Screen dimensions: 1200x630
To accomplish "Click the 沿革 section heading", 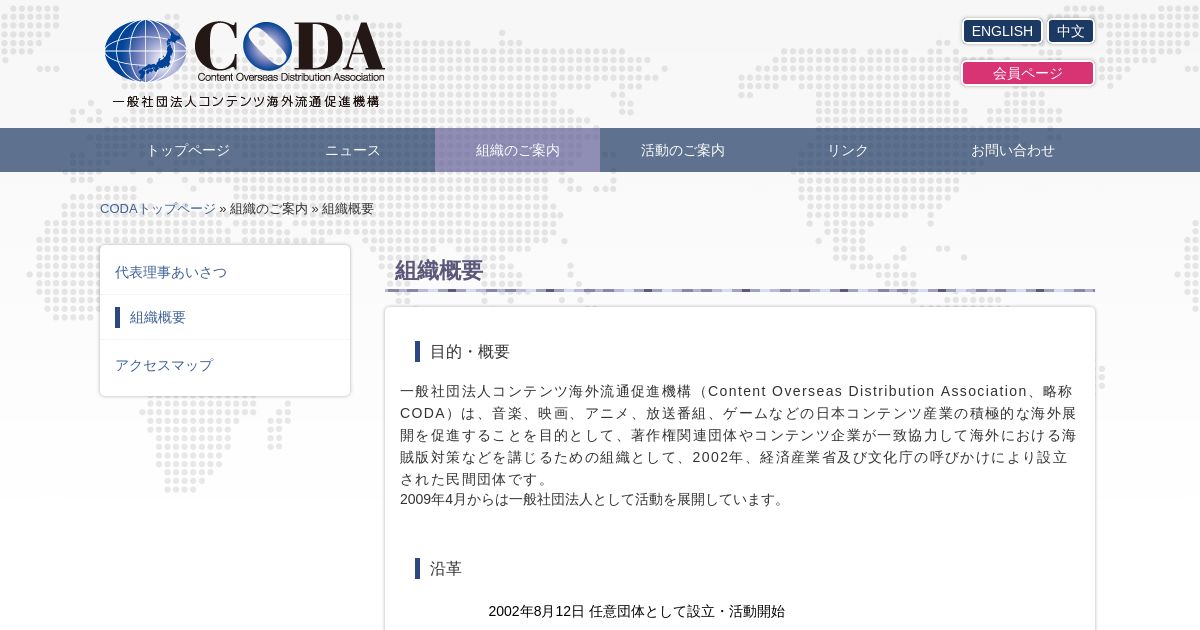I will click(446, 569).
